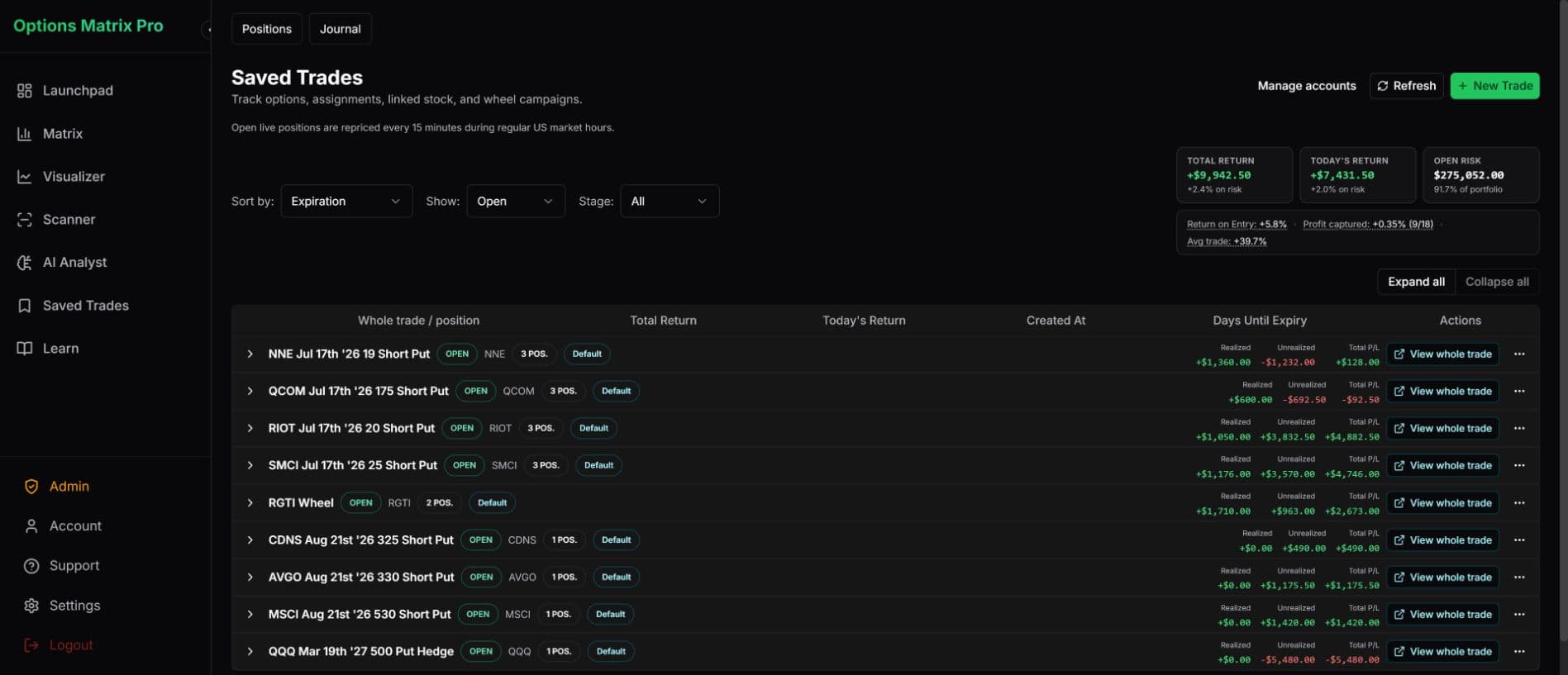The width and height of the screenshot is (1568, 675).
Task: Click the Collapse all button
Action: tap(1497, 282)
